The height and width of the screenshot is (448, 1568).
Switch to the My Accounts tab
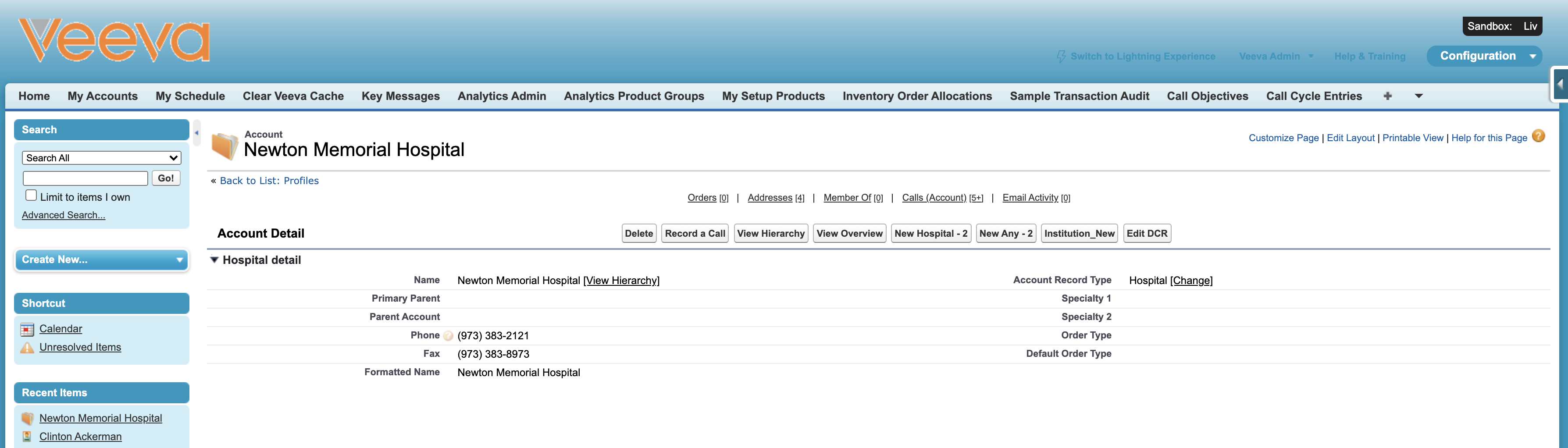point(102,96)
